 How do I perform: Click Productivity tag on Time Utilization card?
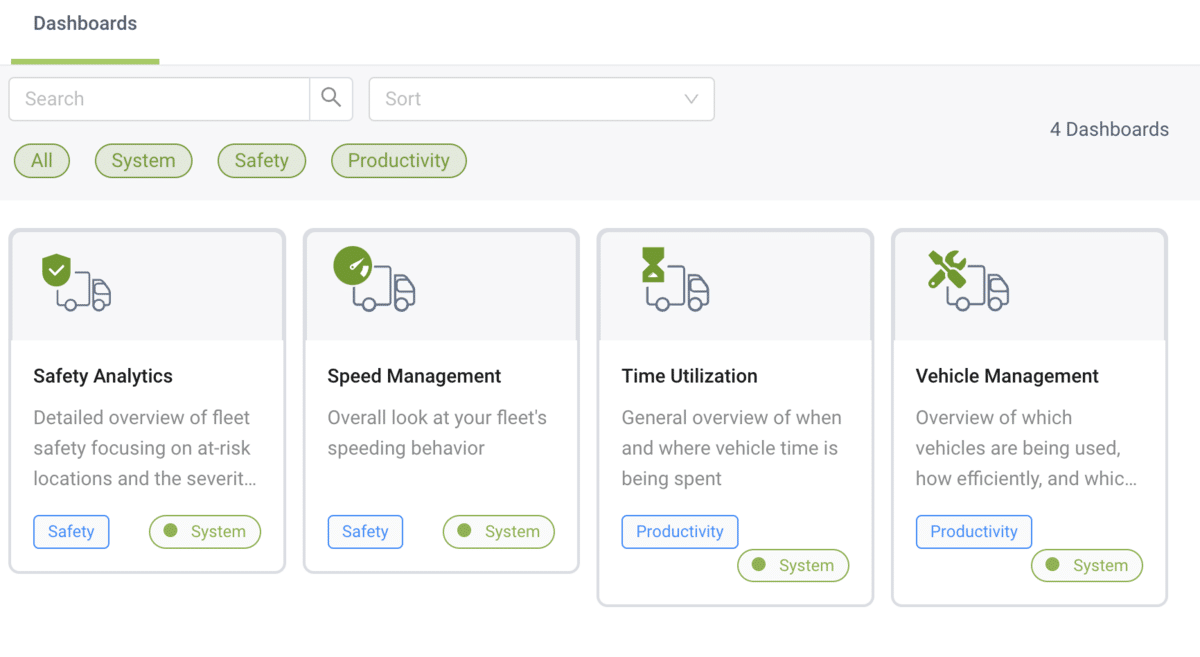(679, 532)
